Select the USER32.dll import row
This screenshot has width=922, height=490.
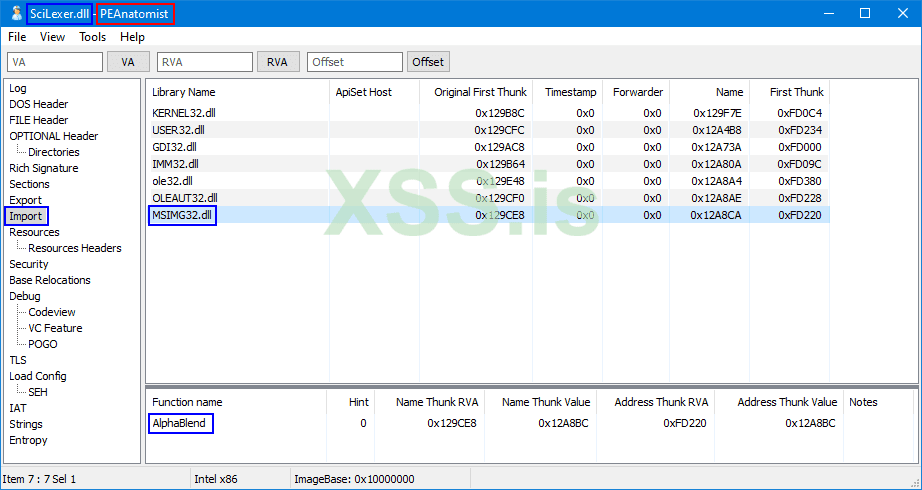(x=487, y=130)
